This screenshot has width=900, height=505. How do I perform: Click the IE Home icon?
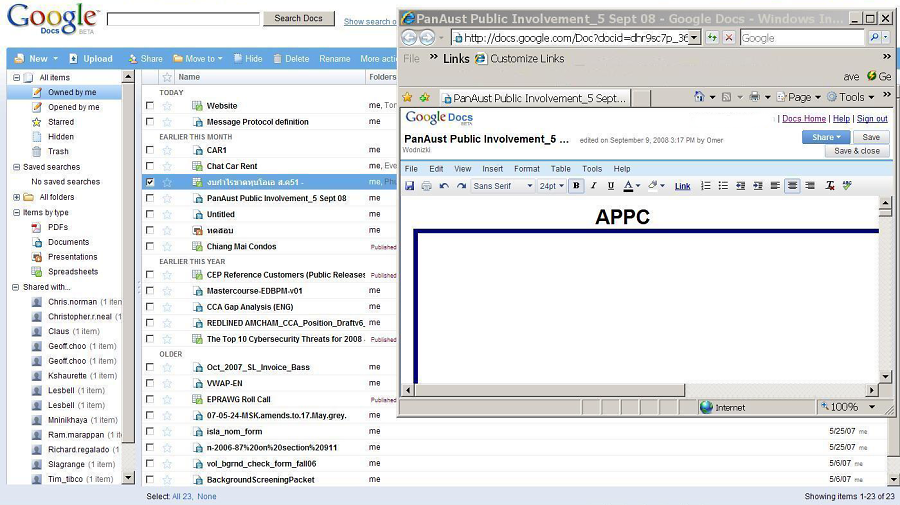pyautogui.click(x=699, y=97)
